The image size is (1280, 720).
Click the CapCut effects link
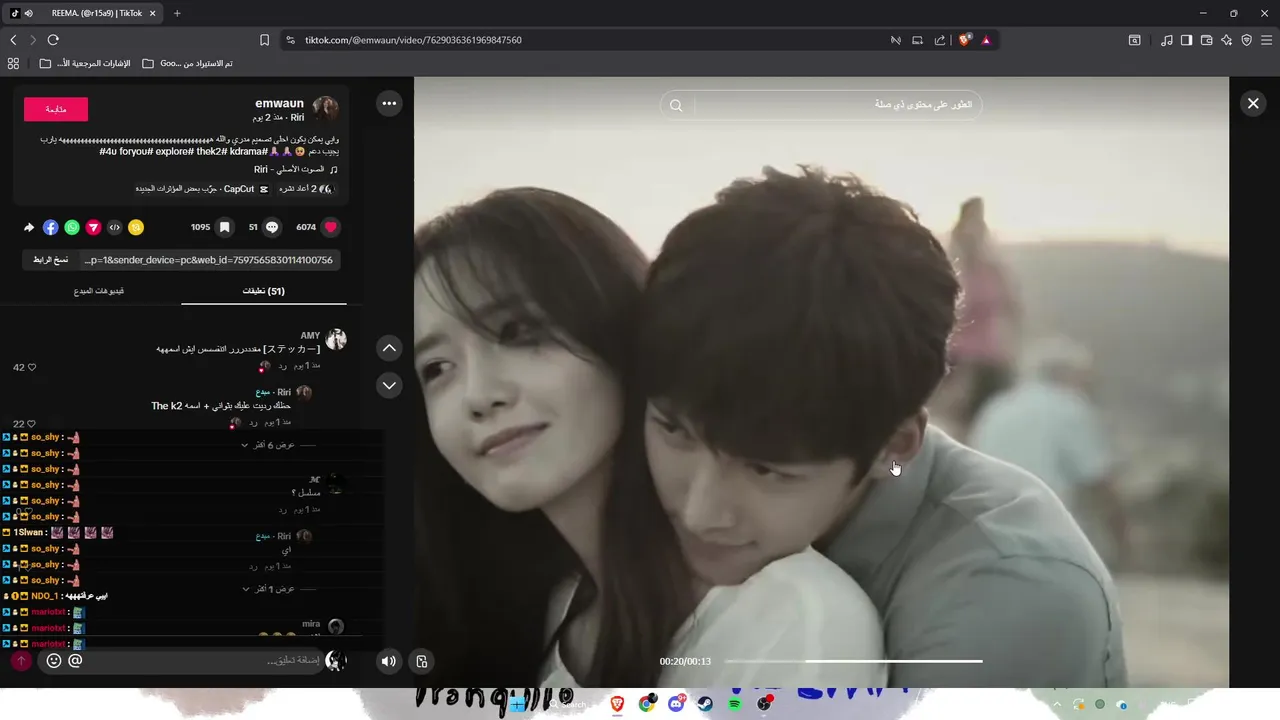coord(203,189)
